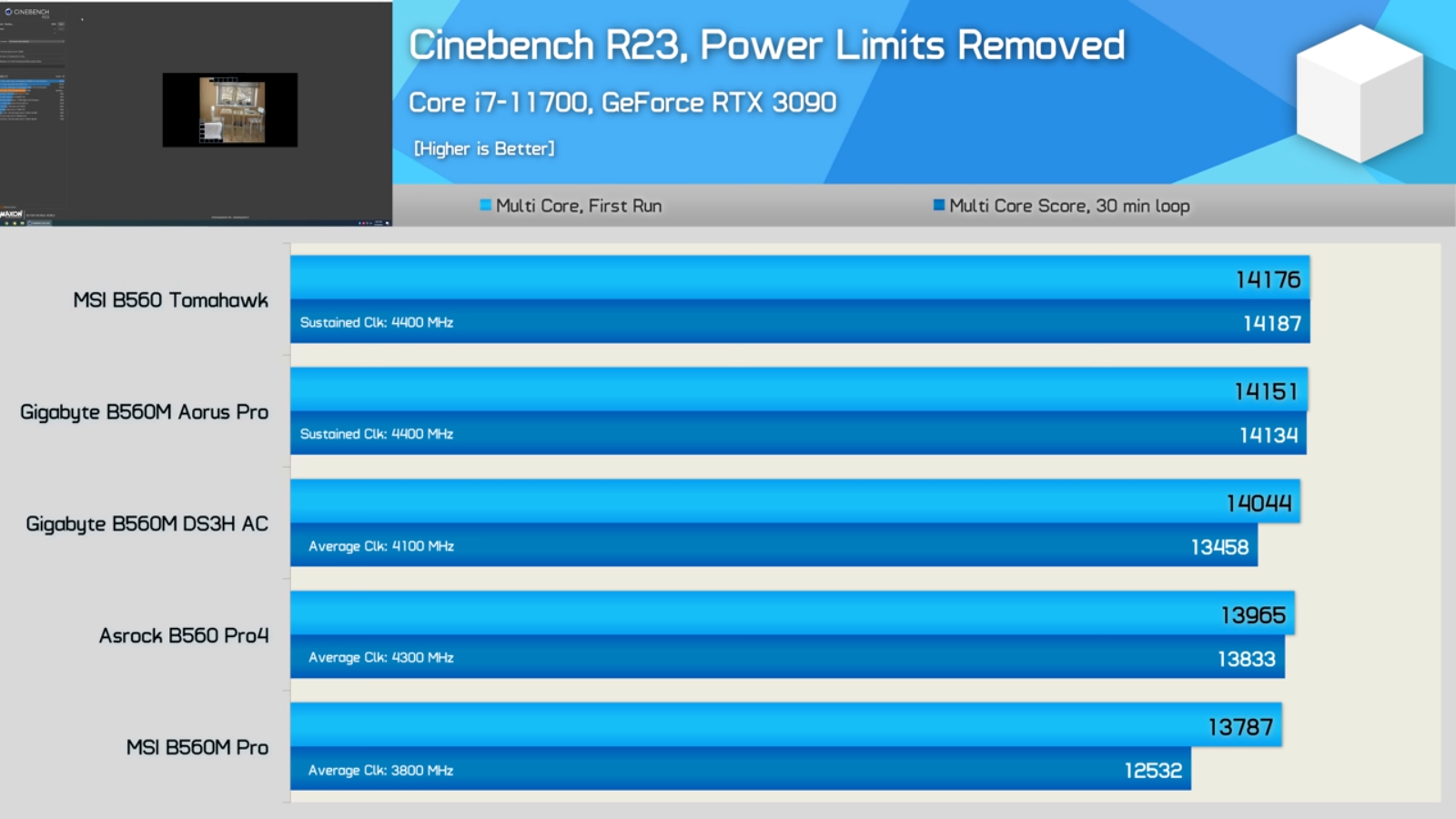
Task: Select the Gigabyte B560M DS3H AC label
Action: point(147,524)
